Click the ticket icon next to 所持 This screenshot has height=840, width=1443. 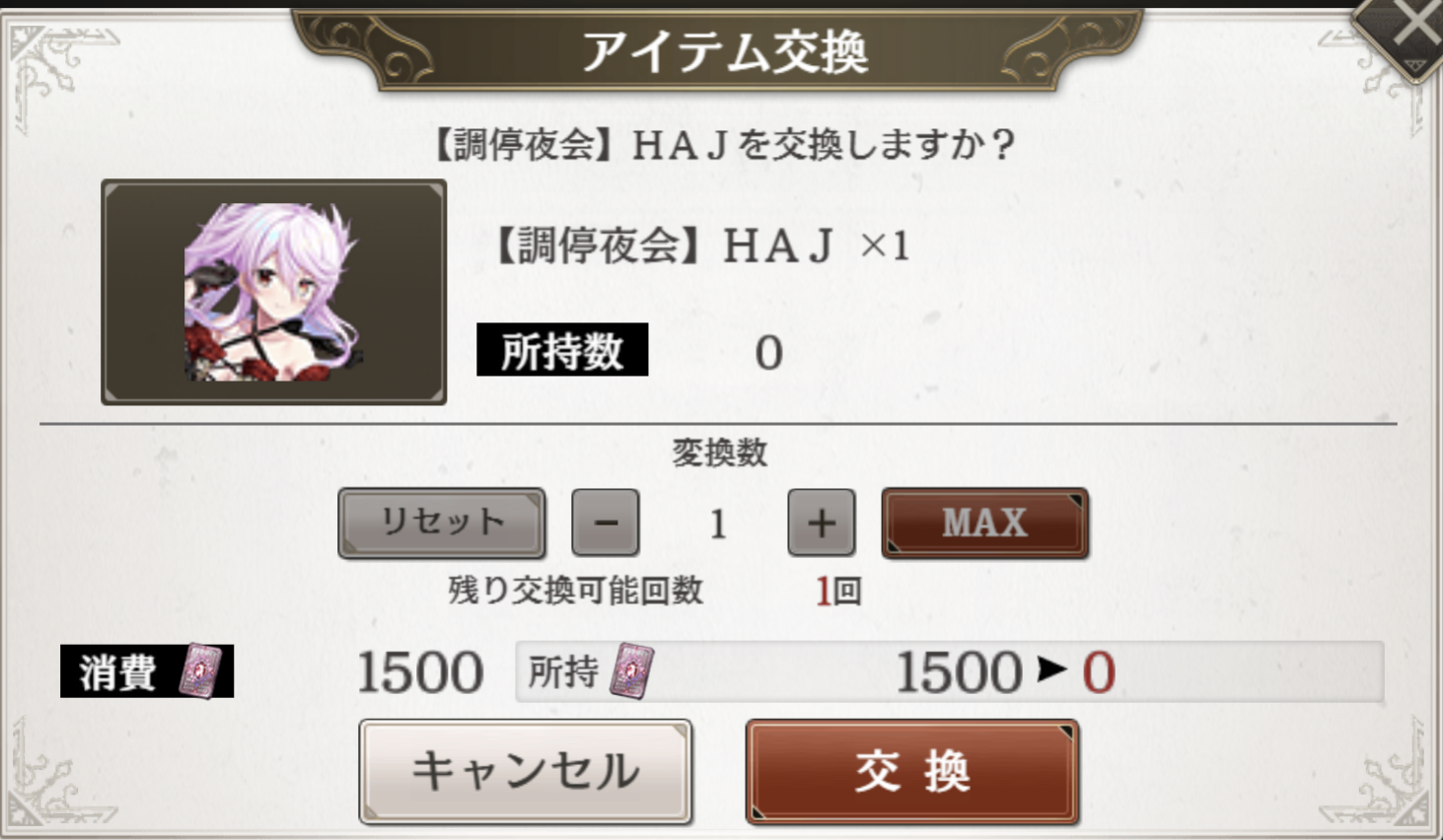pos(631,671)
